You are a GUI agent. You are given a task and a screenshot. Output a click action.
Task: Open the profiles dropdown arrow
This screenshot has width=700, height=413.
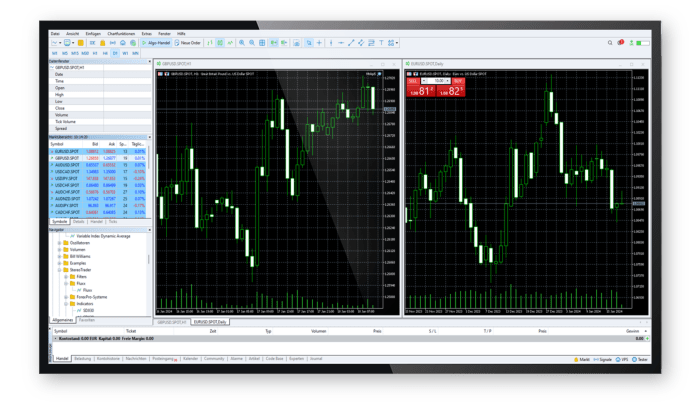(73, 43)
